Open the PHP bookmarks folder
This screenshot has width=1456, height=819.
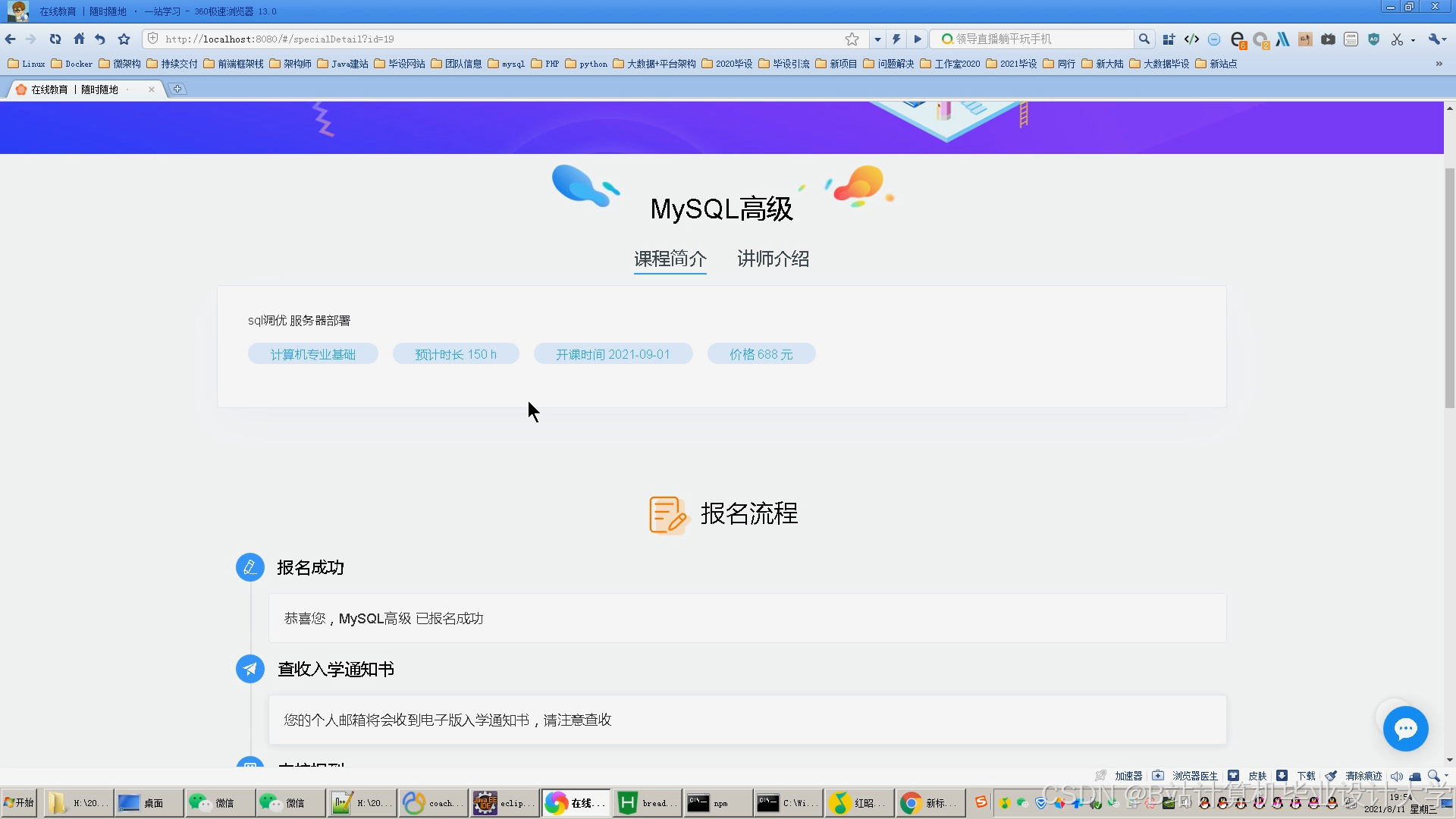point(545,64)
